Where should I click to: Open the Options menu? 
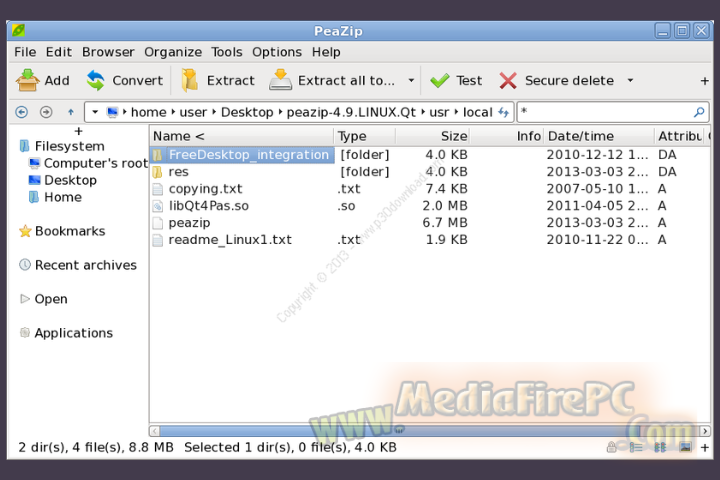pyautogui.click(x=277, y=52)
